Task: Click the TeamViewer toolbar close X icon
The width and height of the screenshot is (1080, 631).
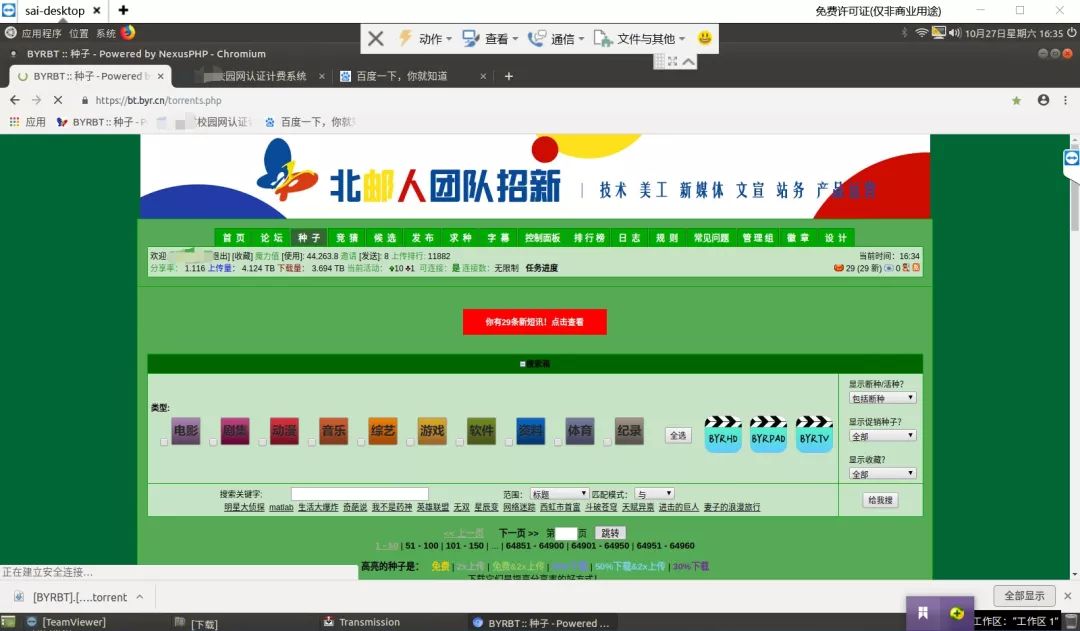Action: pyautogui.click(x=375, y=39)
